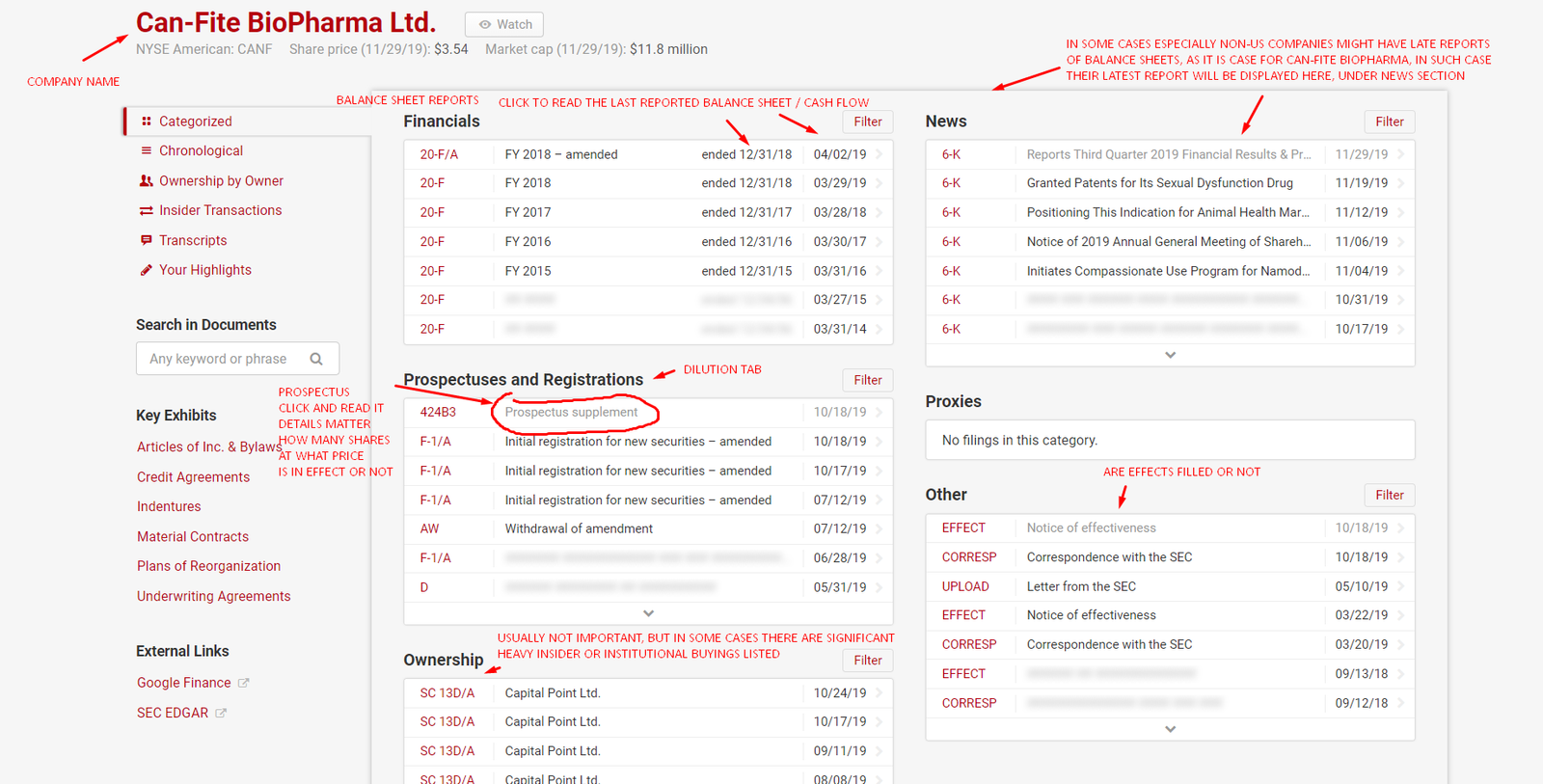Click external link icon beside Google Finance

point(244,683)
